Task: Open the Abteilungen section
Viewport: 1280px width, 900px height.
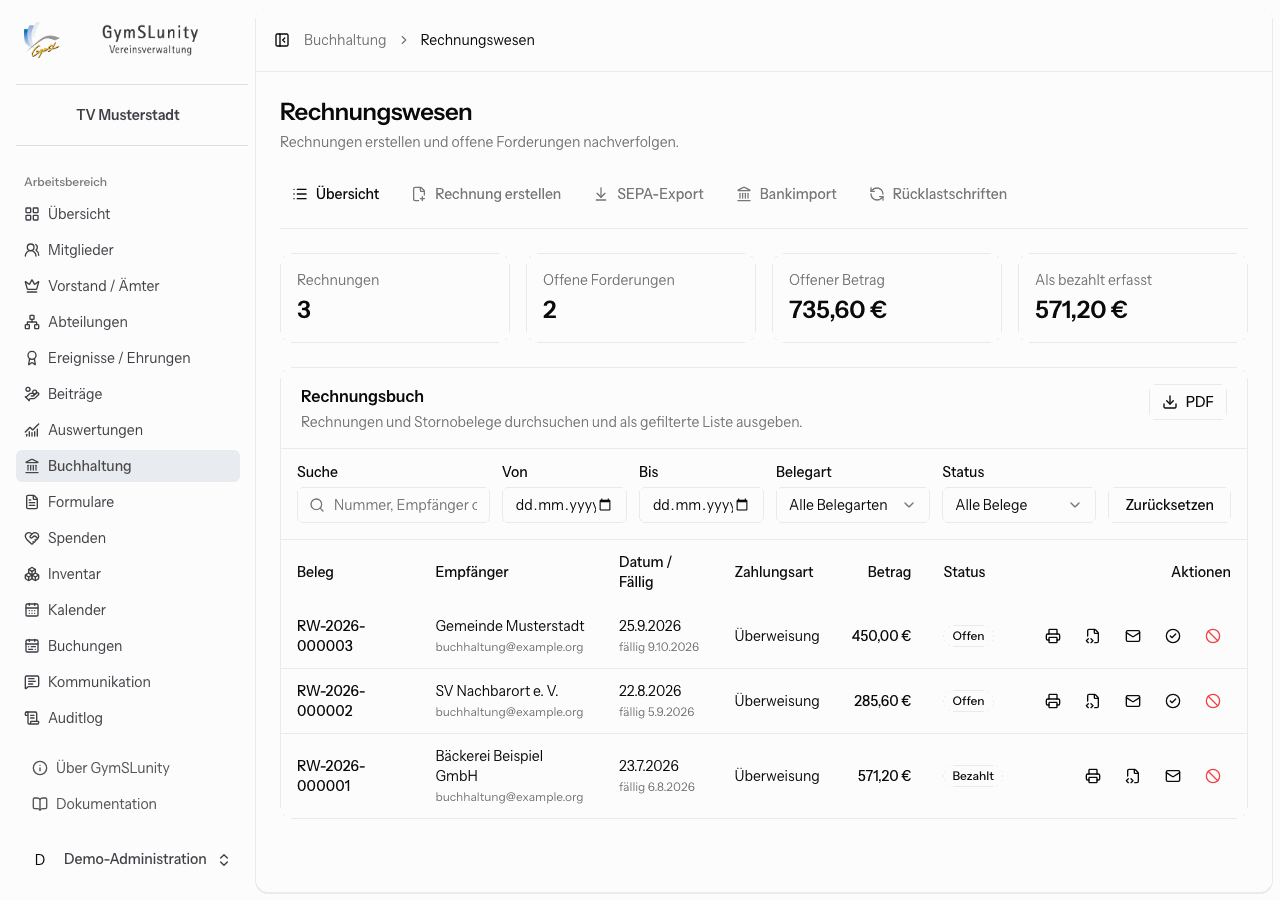Action: (128, 322)
